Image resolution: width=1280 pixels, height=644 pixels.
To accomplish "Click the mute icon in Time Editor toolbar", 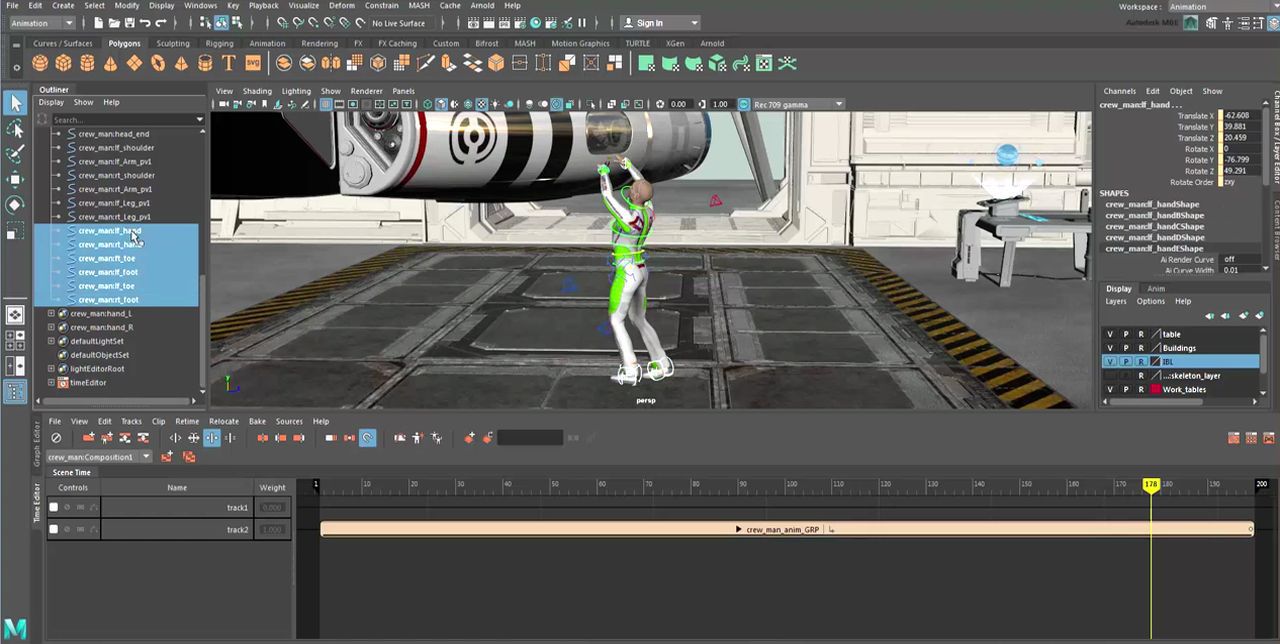I will (56, 438).
